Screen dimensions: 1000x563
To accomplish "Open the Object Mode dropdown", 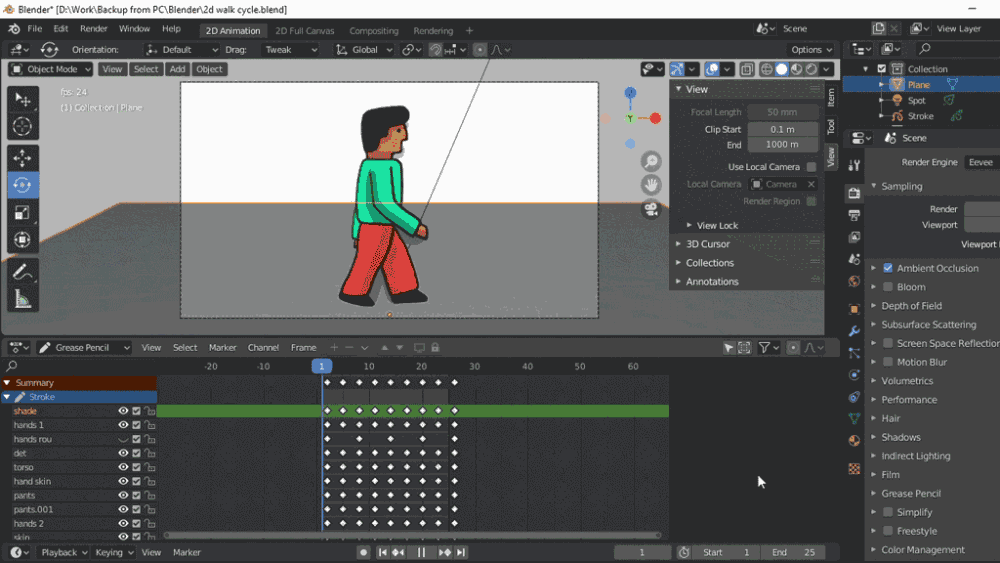I will click(51, 69).
